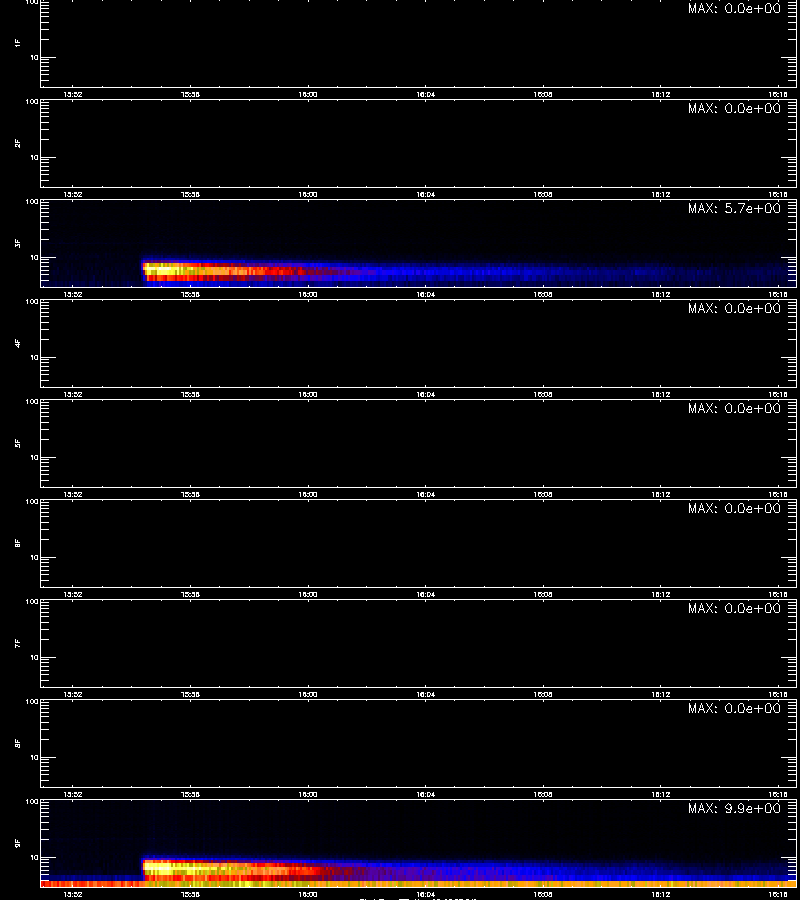Click the 100 axis tick label on panel 9F
The height and width of the screenshot is (900, 800).
tap(32, 802)
